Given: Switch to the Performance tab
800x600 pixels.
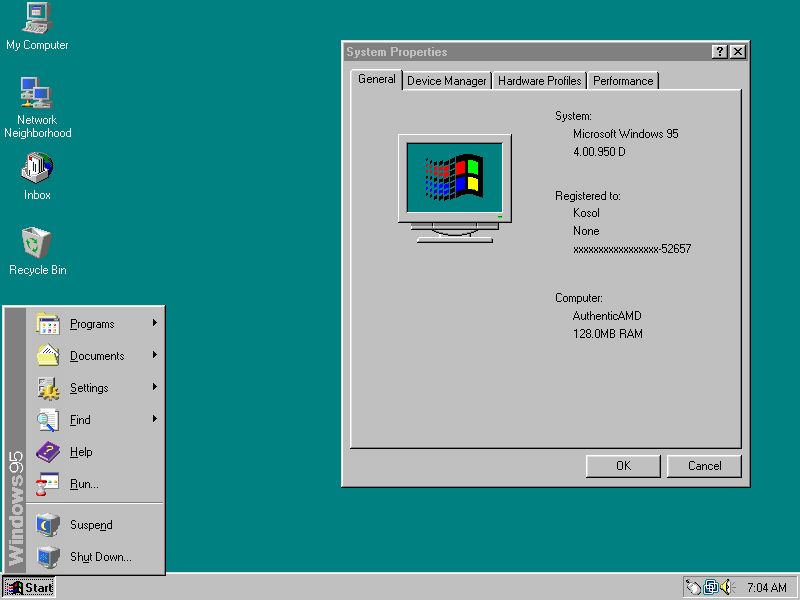Looking at the screenshot, I should pos(623,81).
